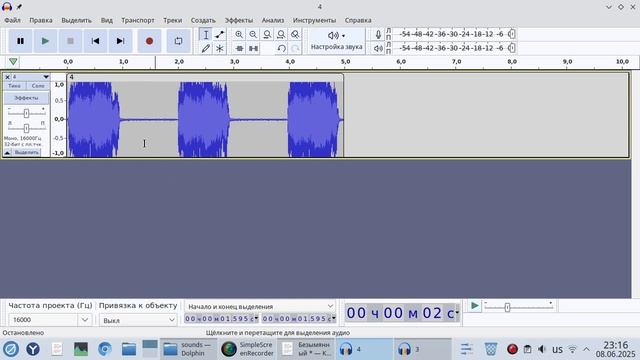Select the Selection (I-beam) tool
Image resolution: width=640 pixels, height=360 pixels.
pos(206,35)
